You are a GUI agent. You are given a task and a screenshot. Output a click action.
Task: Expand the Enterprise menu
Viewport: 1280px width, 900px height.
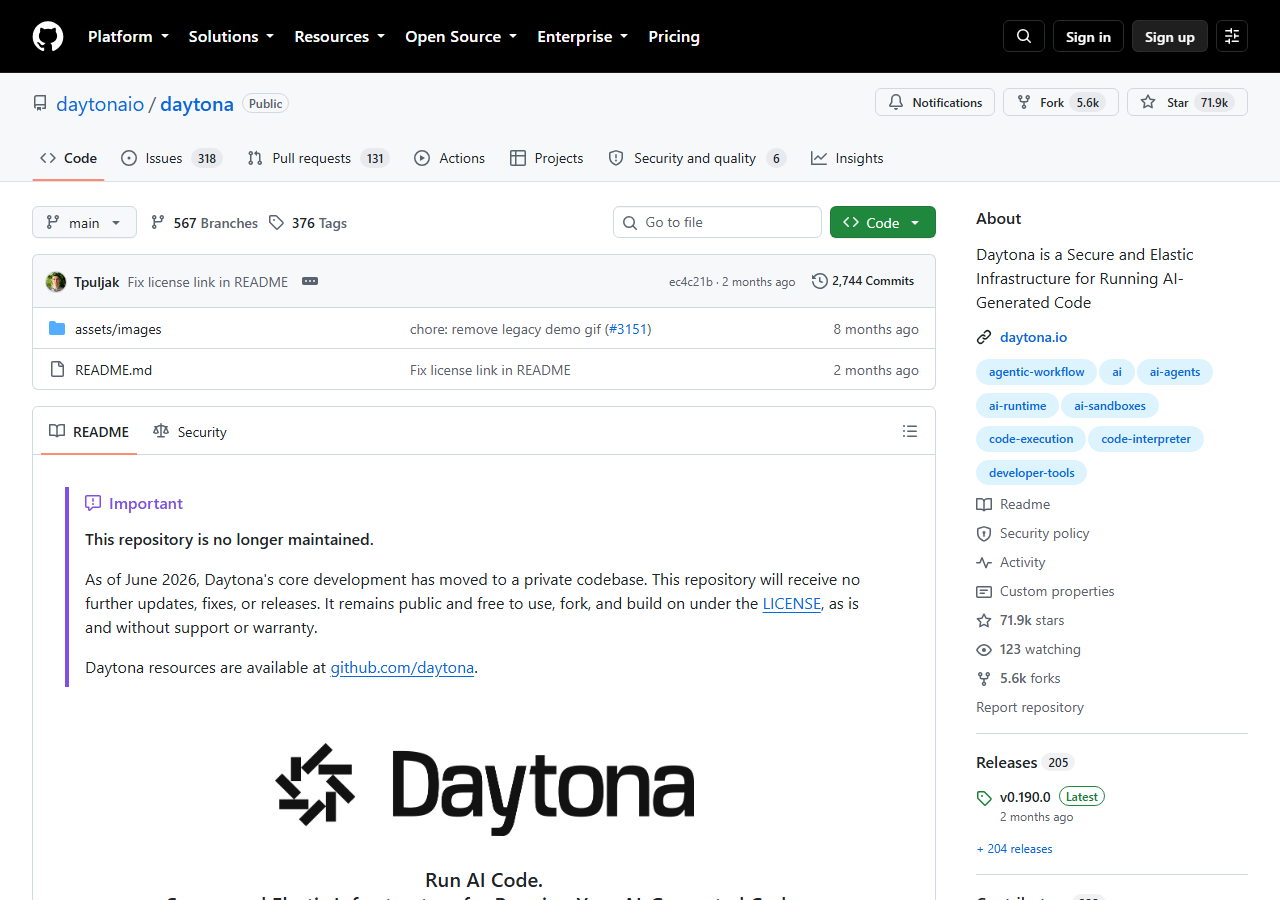[x=582, y=36]
